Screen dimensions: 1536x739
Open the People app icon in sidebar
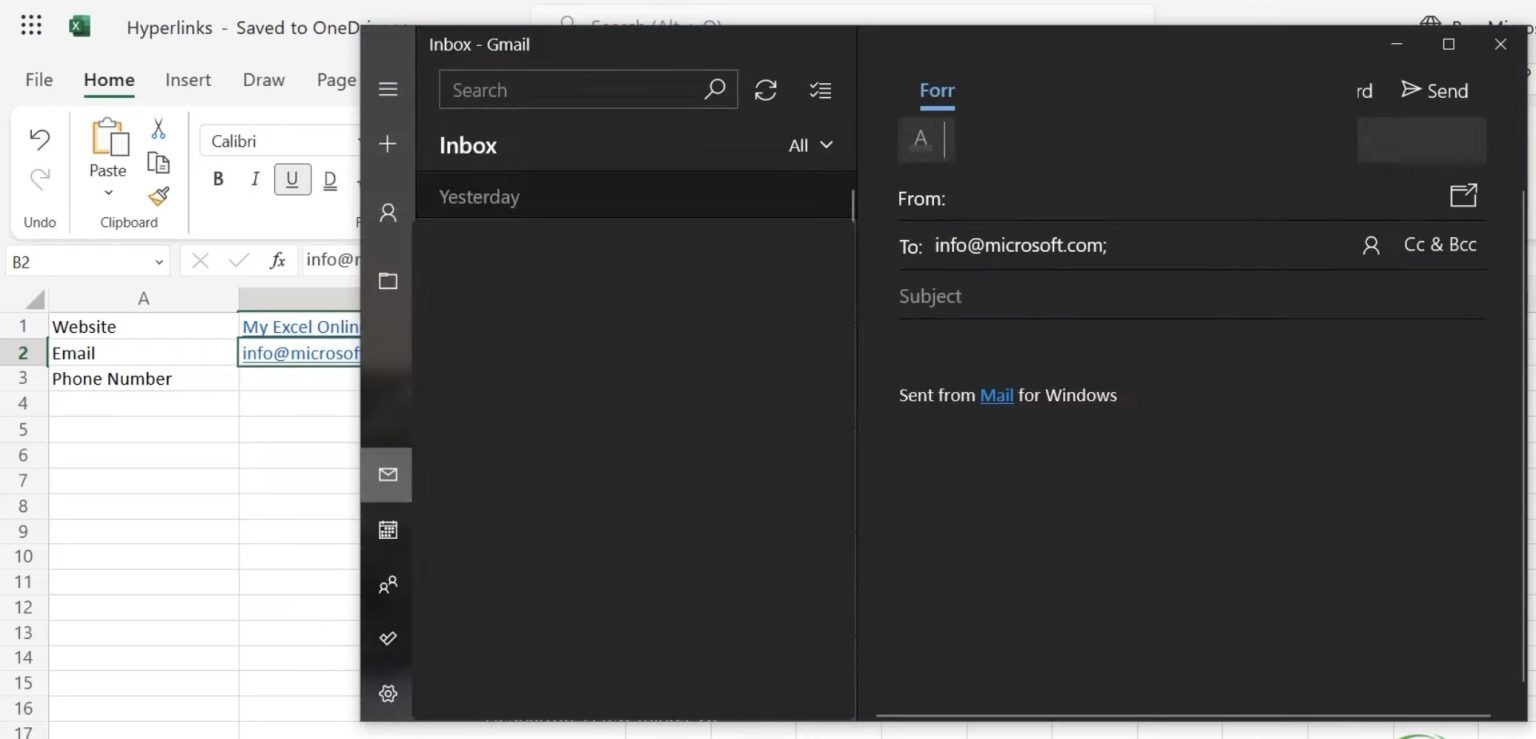(388, 585)
